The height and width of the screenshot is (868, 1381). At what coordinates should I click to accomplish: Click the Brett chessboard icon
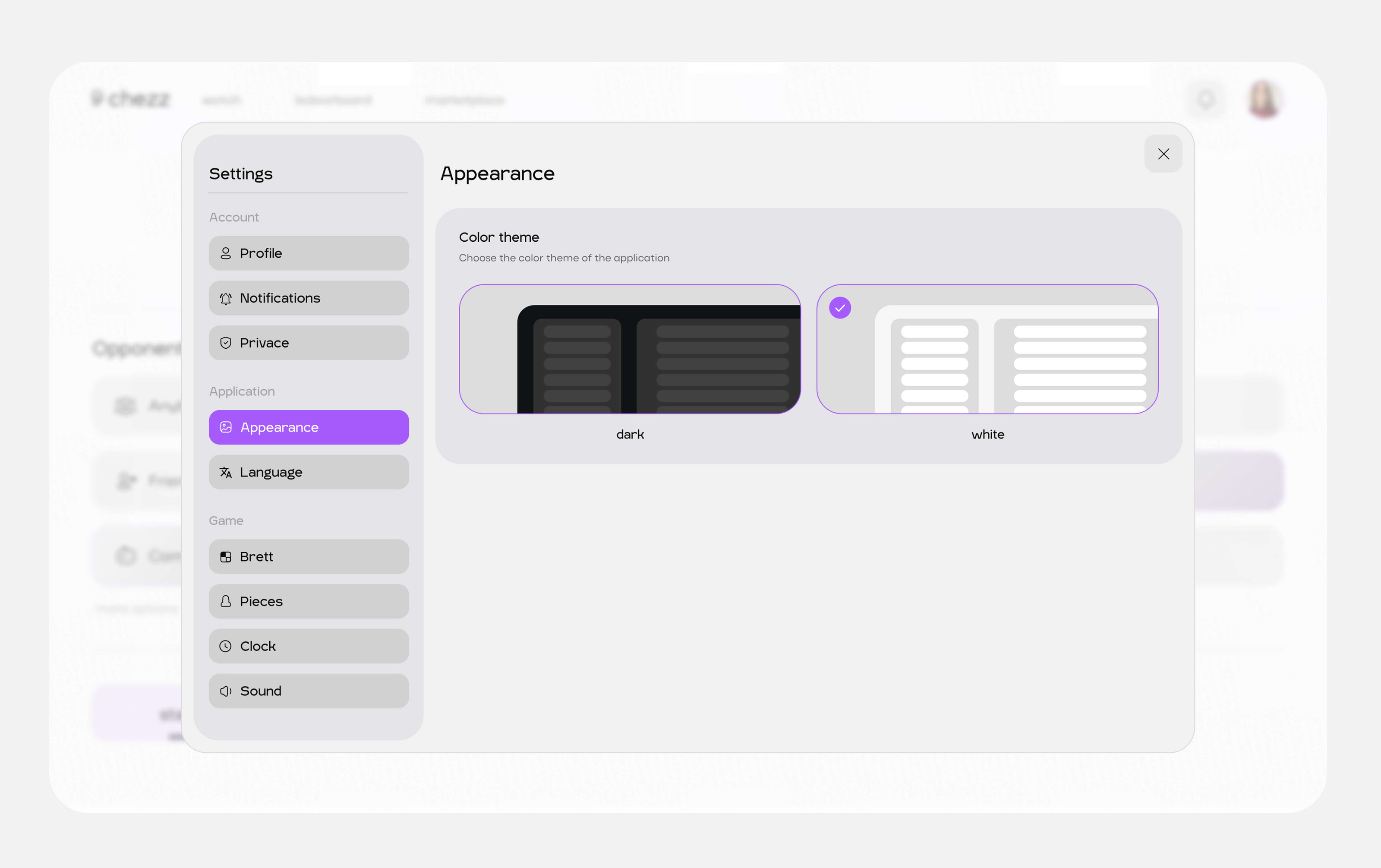pyautogui.click(x=225, y=556)
